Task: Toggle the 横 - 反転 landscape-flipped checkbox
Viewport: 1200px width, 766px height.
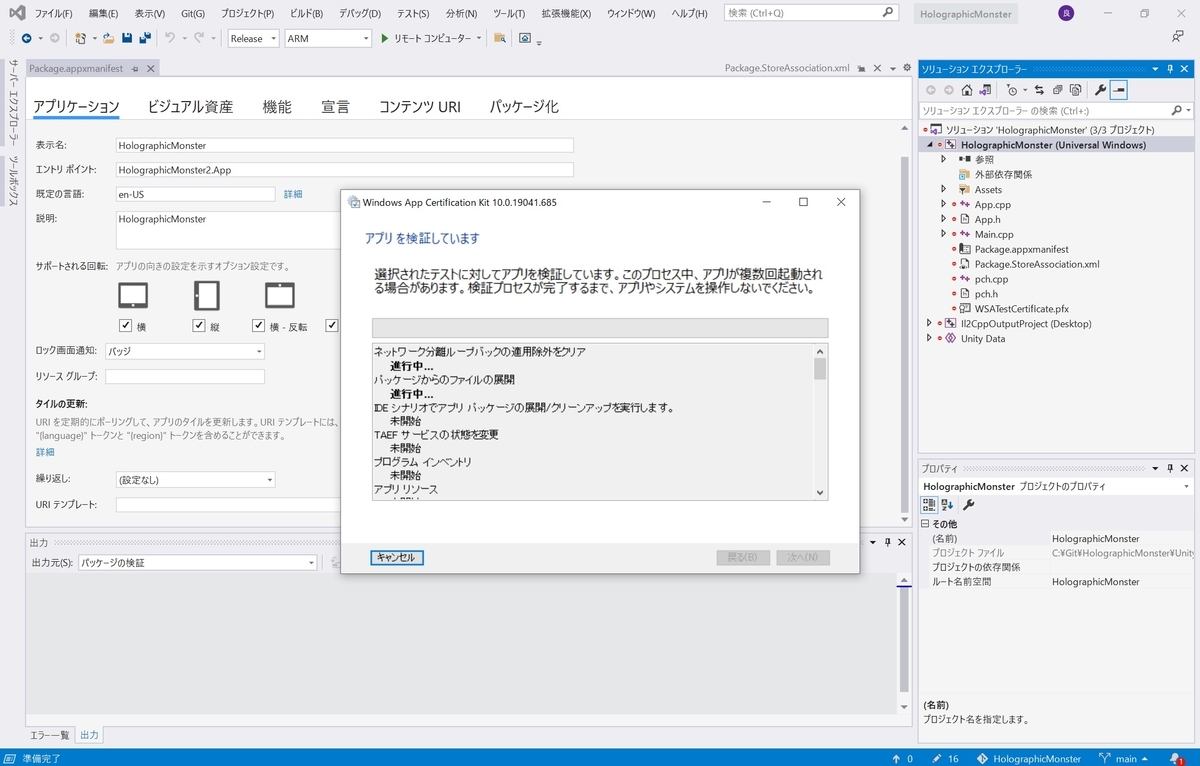Action: [258, 326]
